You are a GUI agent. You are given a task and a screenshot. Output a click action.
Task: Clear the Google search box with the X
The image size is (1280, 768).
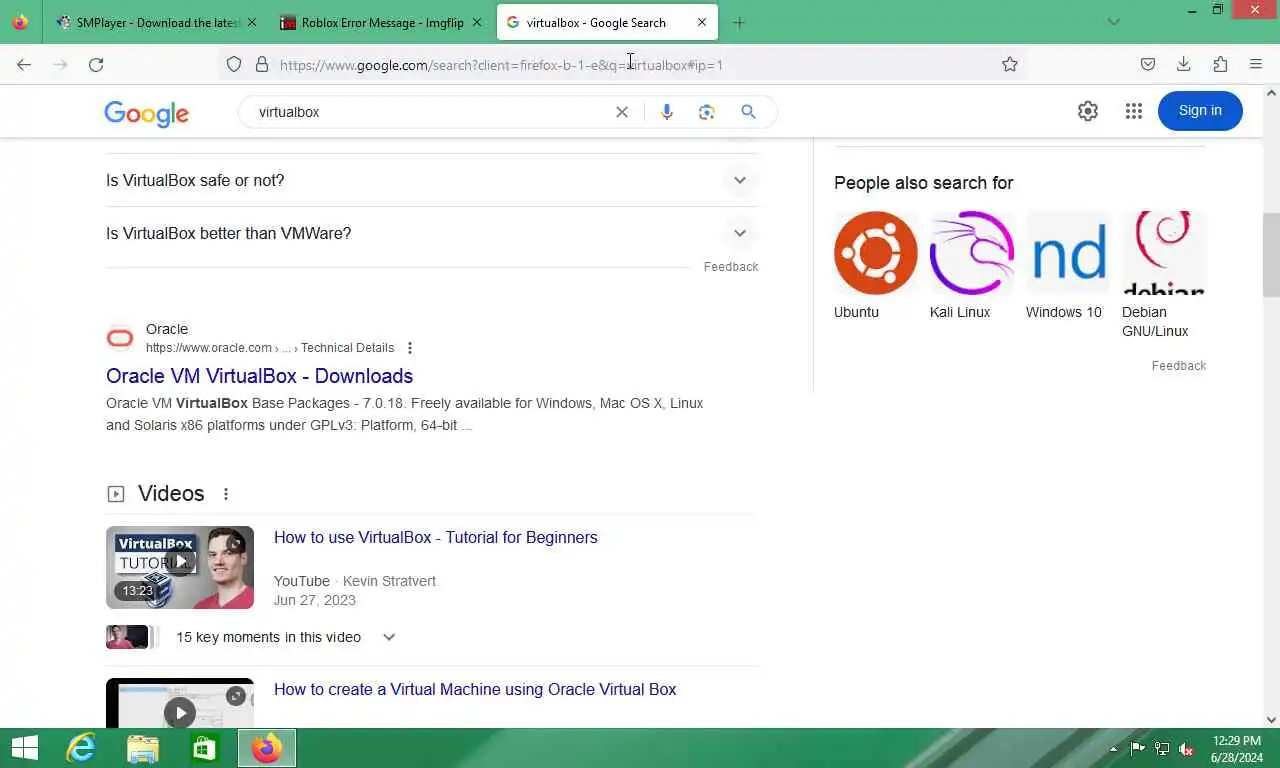(622, 112)
